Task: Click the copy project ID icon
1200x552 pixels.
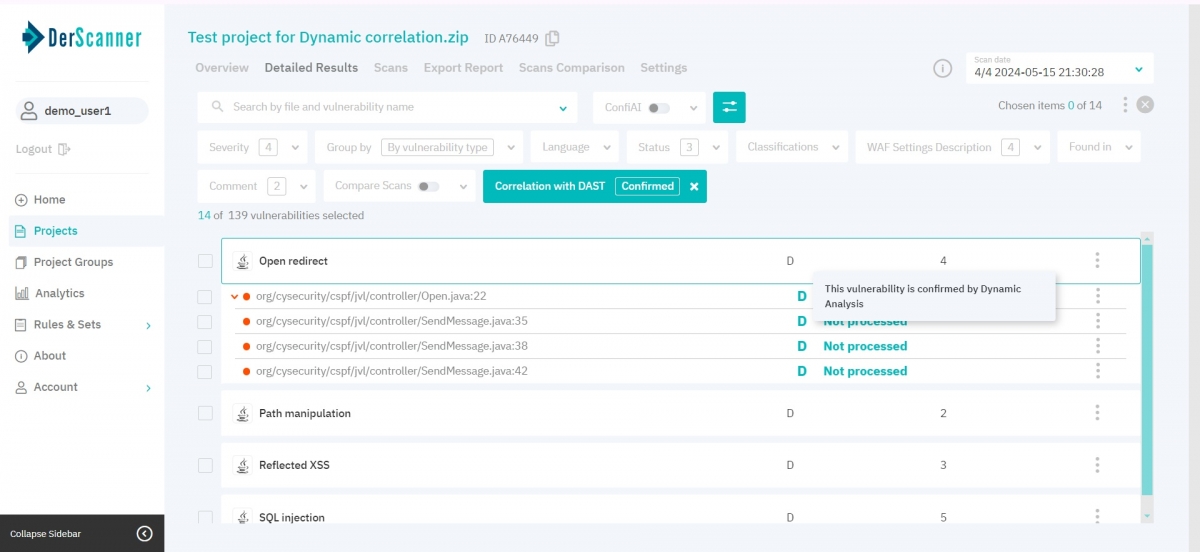Action: pyautogui.click(x=552, y=38)
